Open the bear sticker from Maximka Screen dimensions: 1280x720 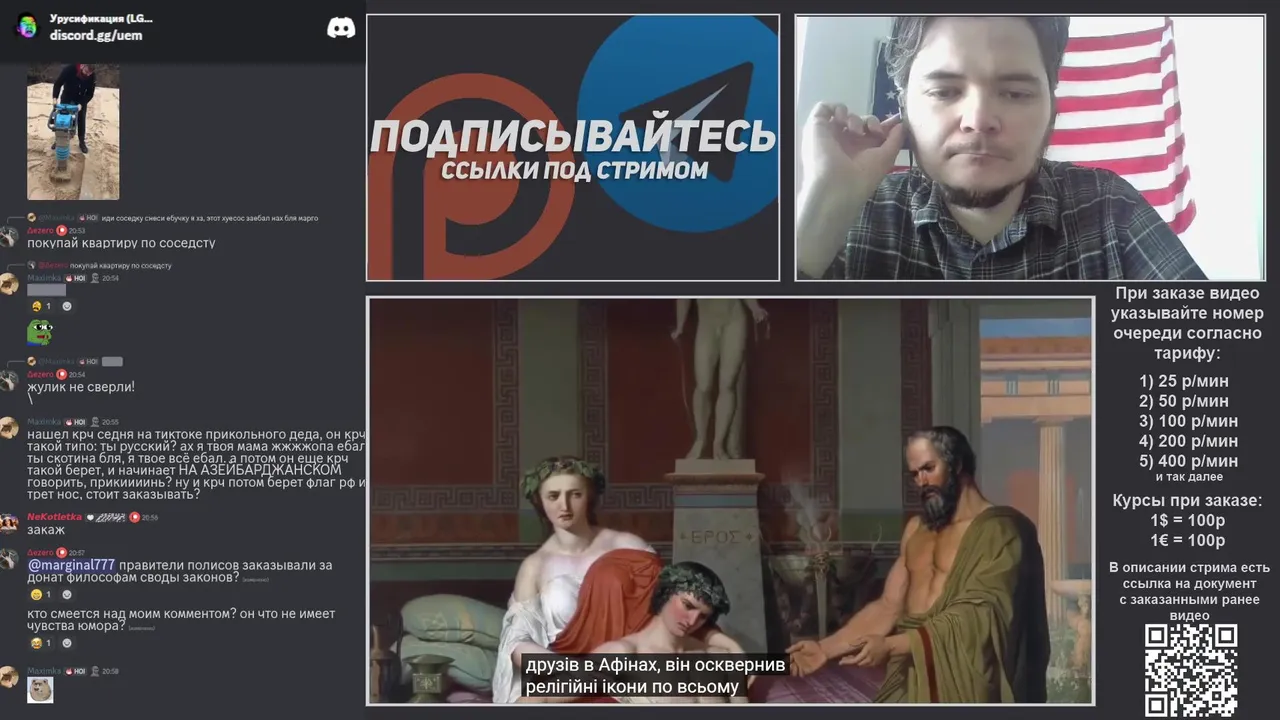click(x=40, y=690)
